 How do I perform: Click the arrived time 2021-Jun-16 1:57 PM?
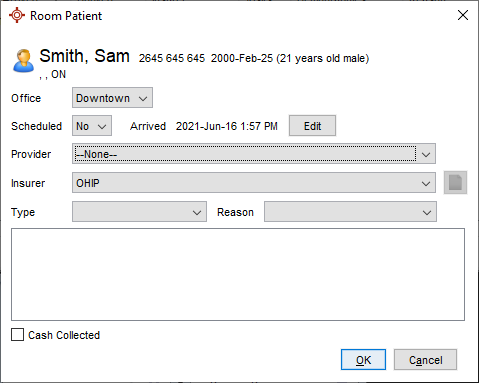(x=227, y=126)
